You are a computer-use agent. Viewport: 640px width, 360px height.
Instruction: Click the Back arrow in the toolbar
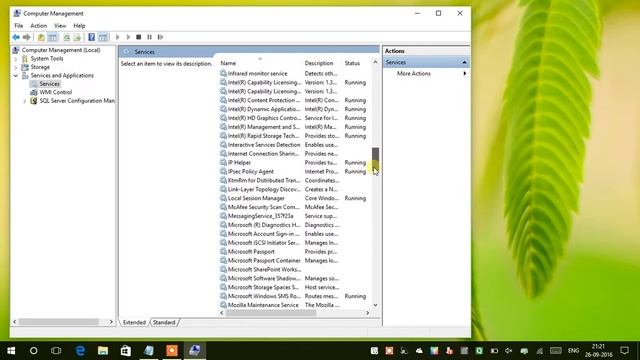[x=16, y=37]
